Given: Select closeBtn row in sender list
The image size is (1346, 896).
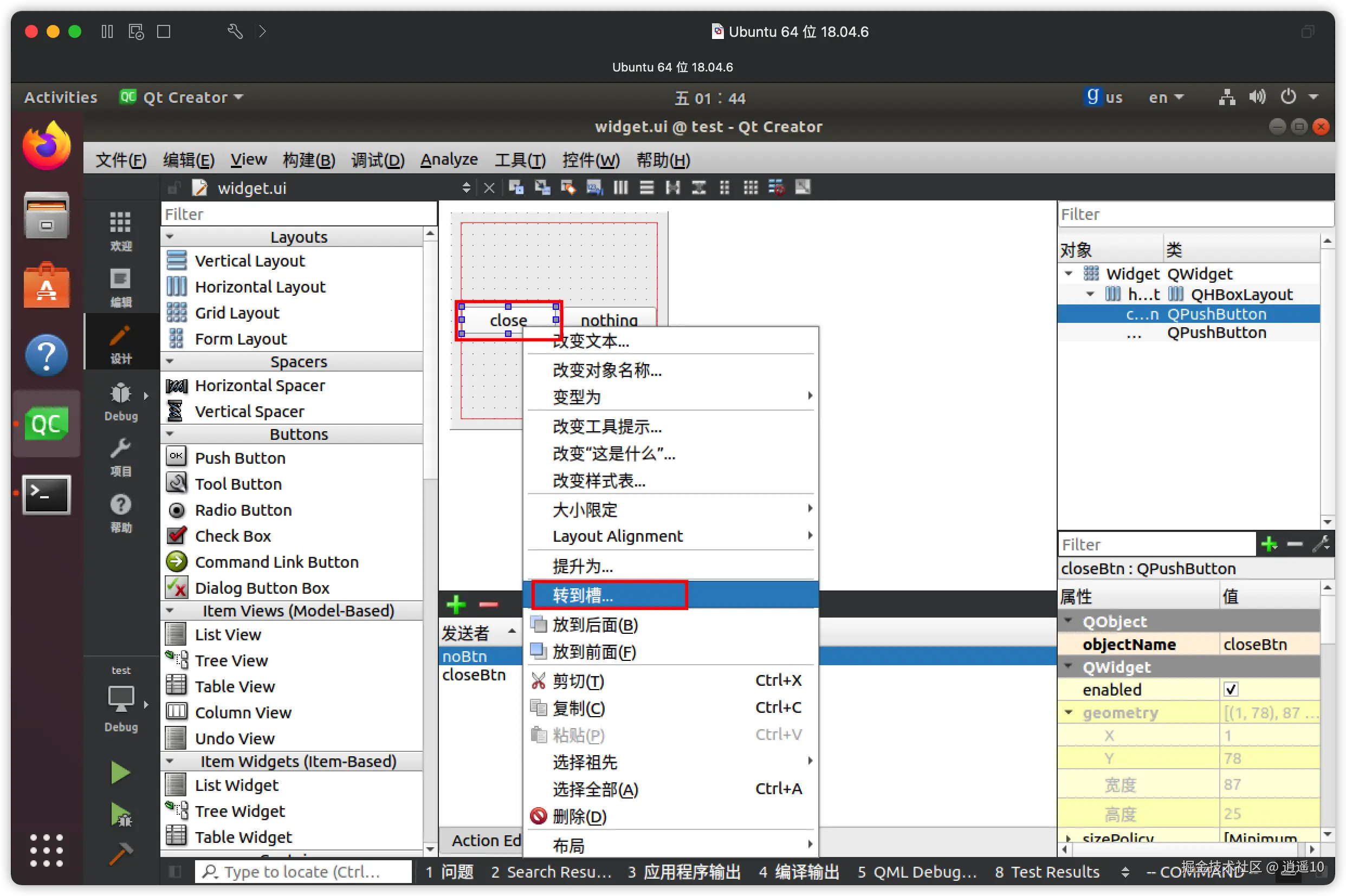Looking at the screenshot, I should pos(474,675).
